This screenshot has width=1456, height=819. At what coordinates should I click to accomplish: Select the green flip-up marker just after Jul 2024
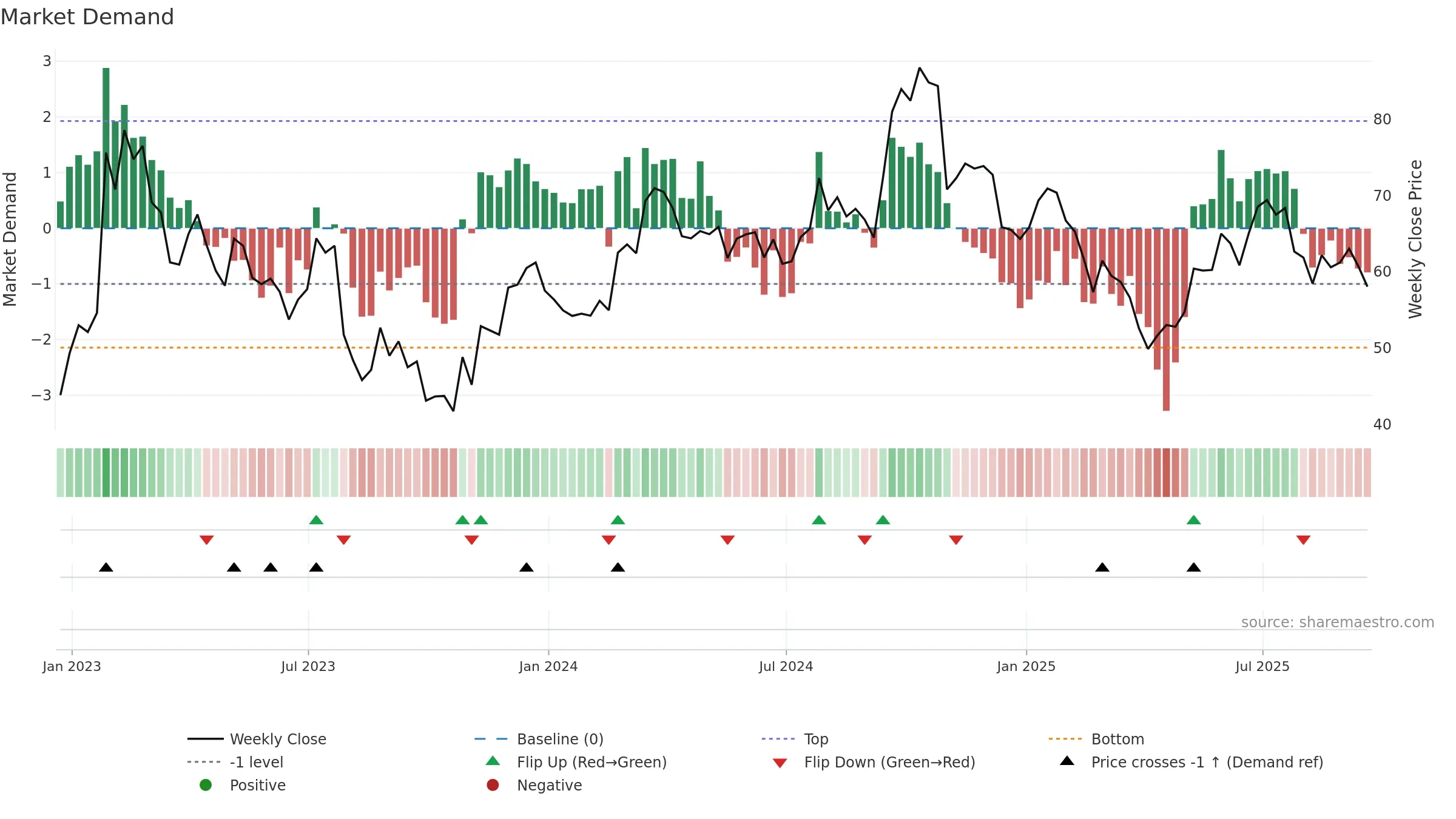[819, 520]
